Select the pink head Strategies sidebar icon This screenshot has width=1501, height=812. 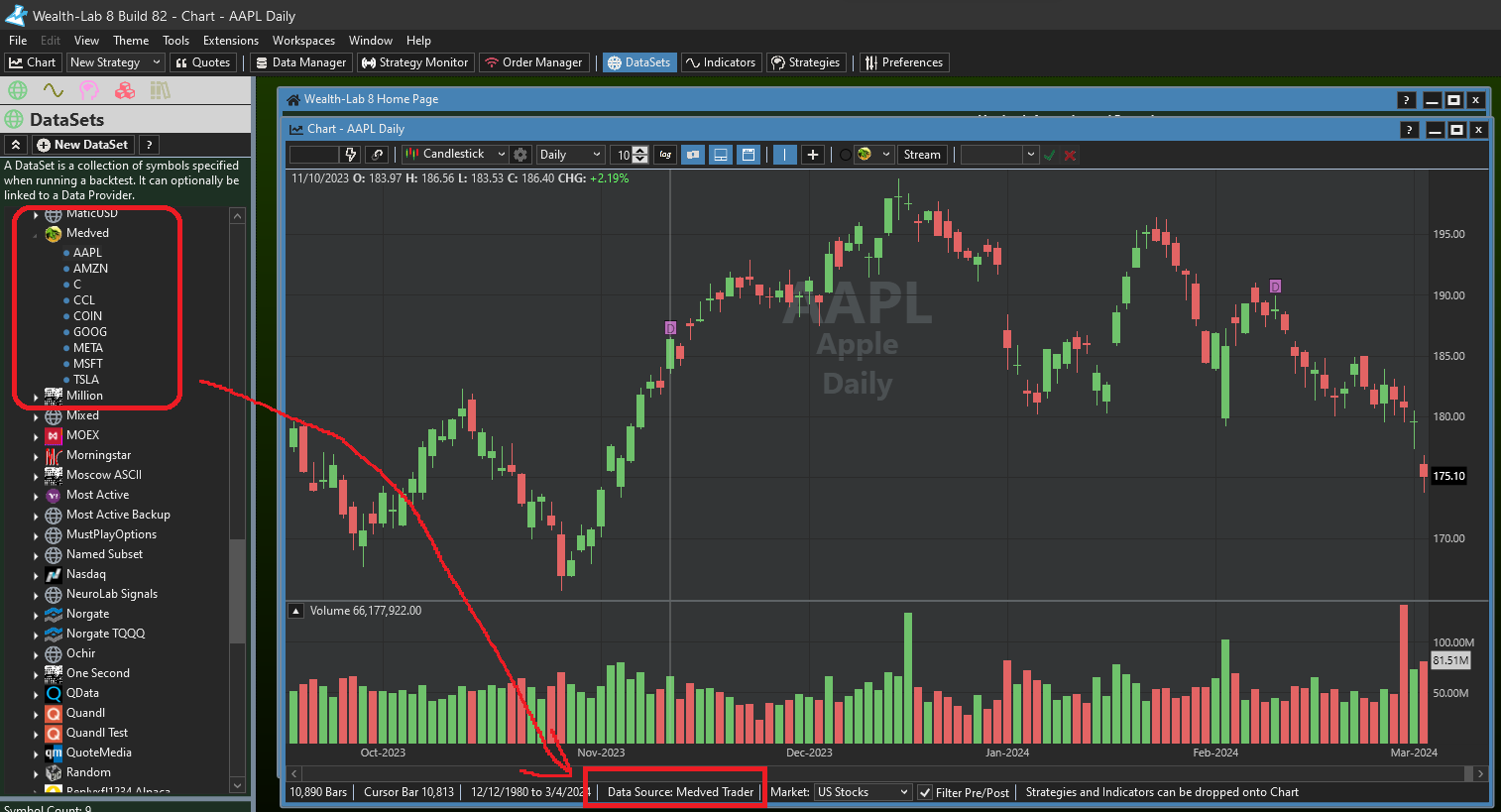pos(89,90)
